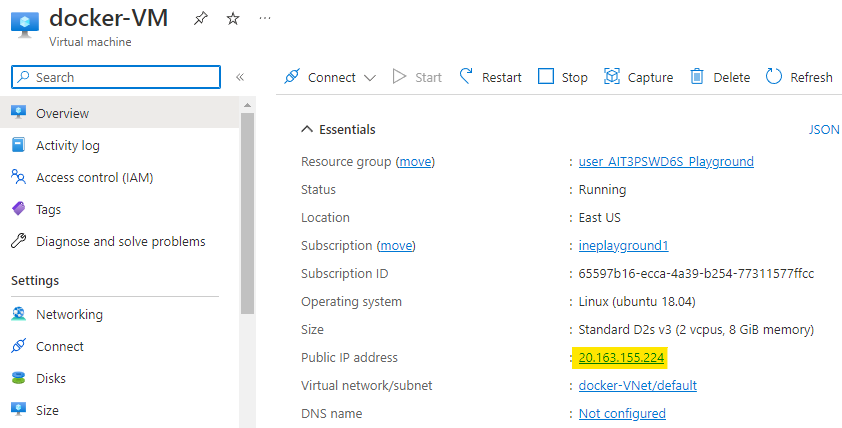Open the docker-VNet/default network link

(637, 386)
